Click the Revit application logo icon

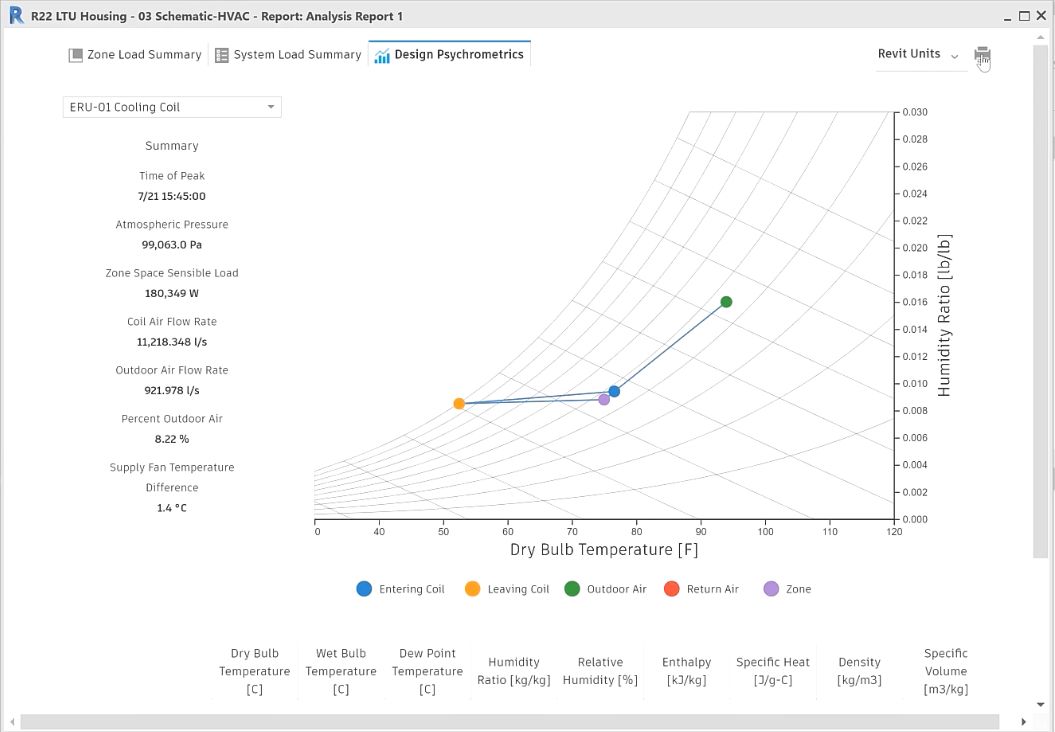16,15
